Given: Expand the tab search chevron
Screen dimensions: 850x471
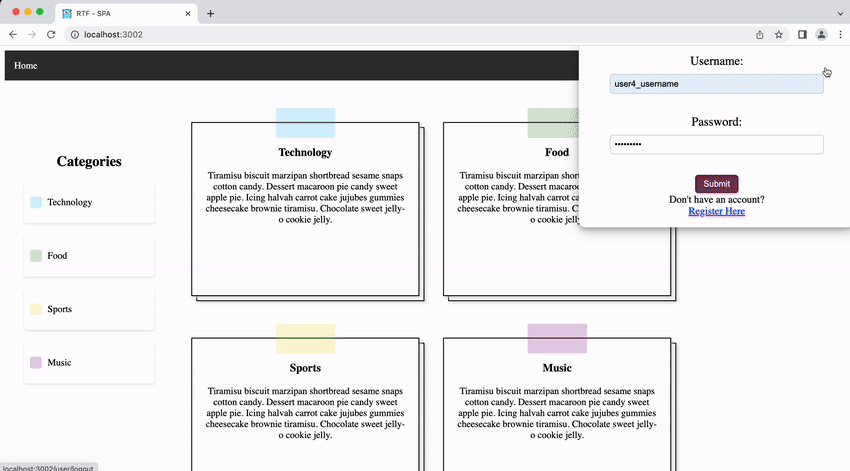Looking at the screenshot, I should pos(840,14).
